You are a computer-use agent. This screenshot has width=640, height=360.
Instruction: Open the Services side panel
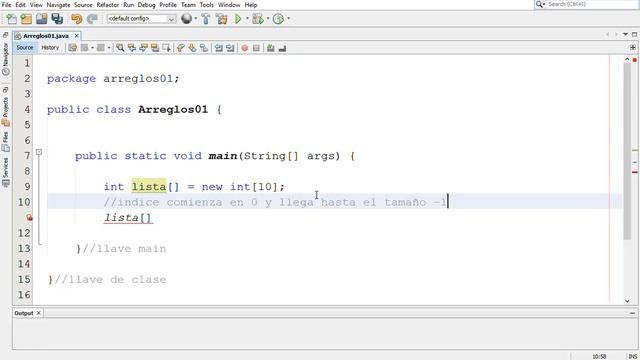point(6,172)
